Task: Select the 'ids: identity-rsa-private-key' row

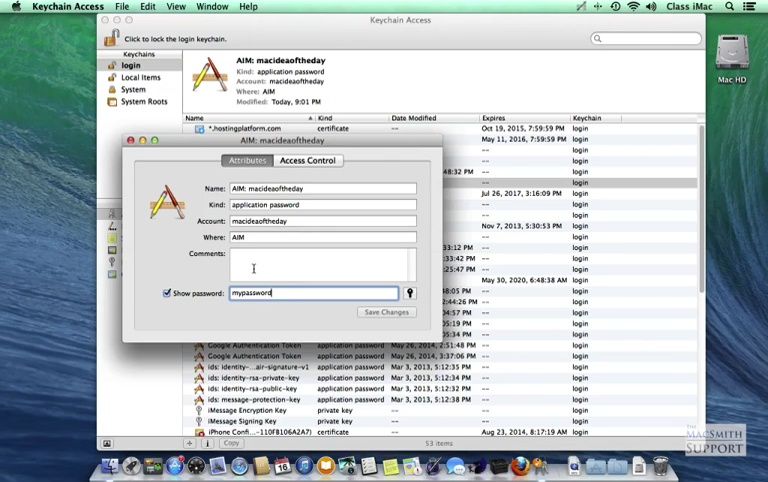Action: pyautogui.click(x=441, y=378)
